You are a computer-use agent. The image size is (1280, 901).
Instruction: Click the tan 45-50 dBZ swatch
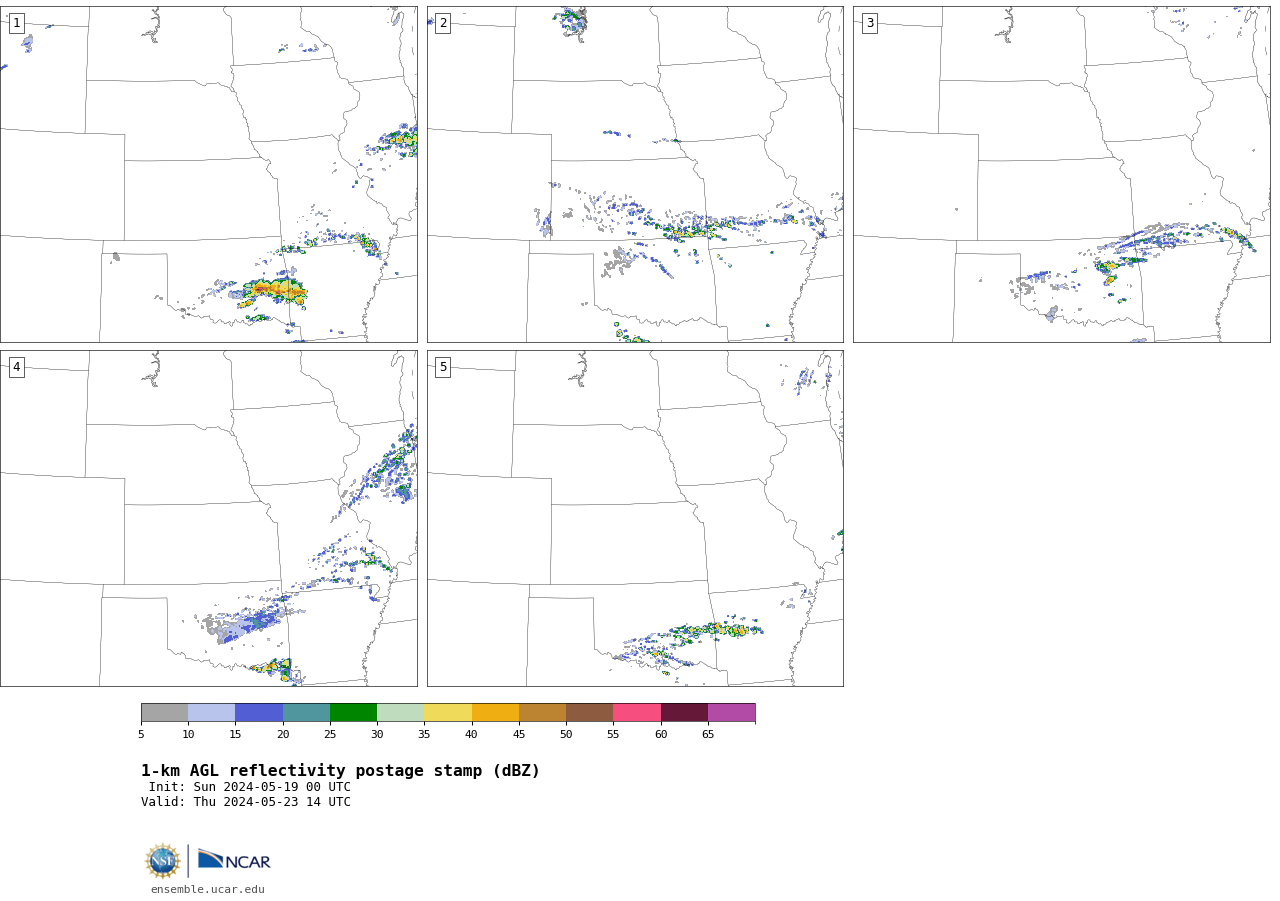tap(542, 713)
